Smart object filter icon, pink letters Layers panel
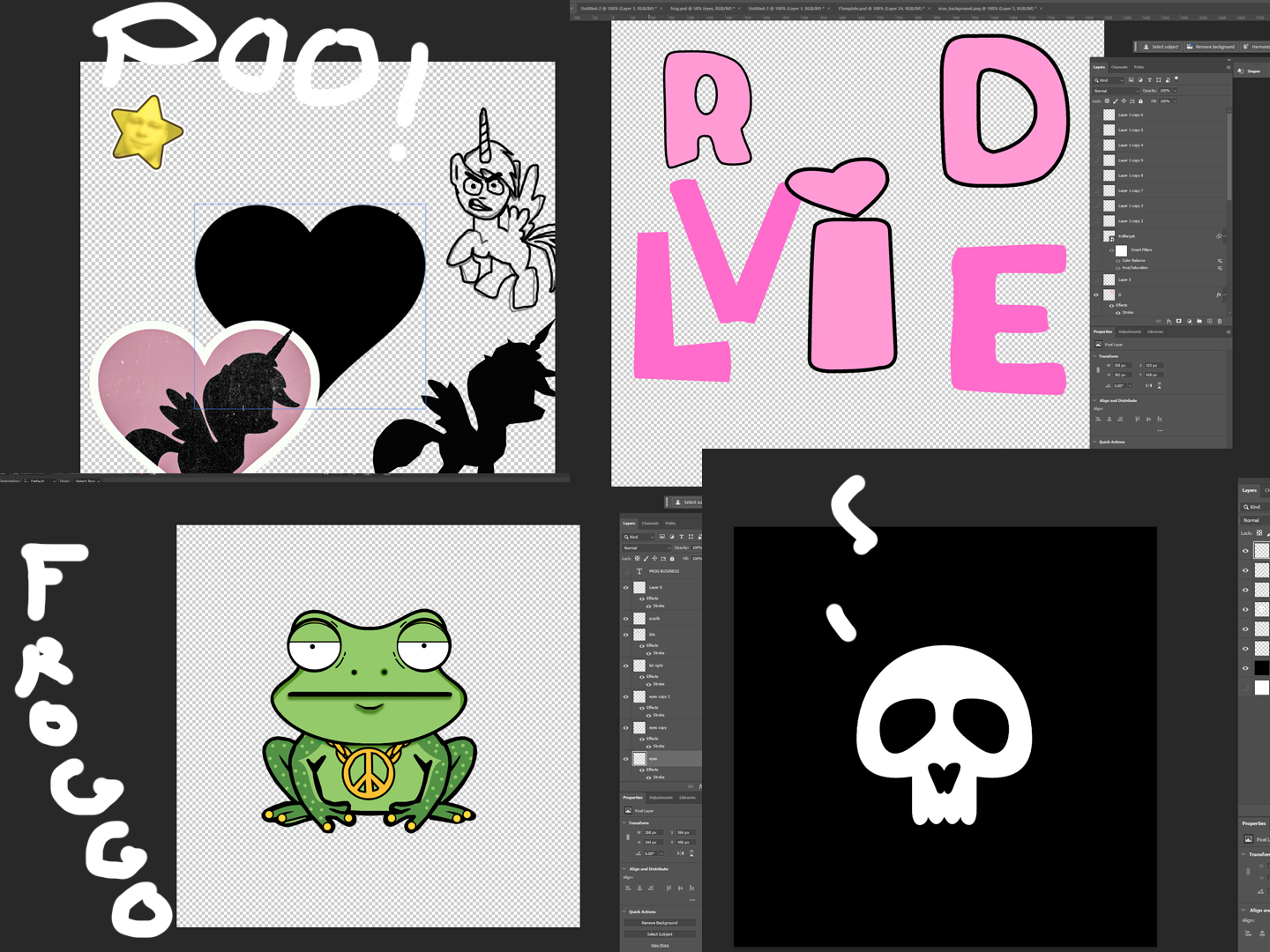The image size is (1270, 952). pyautogui.click(x=1168, y=80)
